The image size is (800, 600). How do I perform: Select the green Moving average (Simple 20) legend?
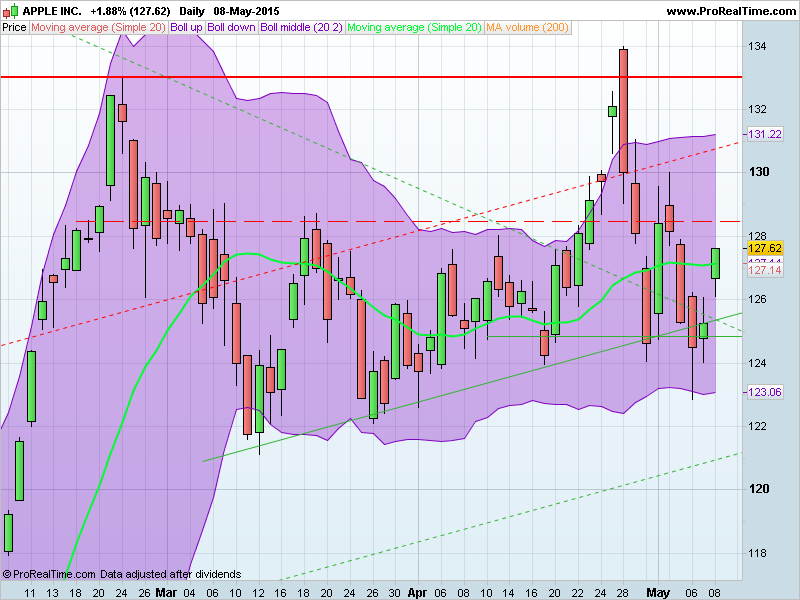[414, 28]
